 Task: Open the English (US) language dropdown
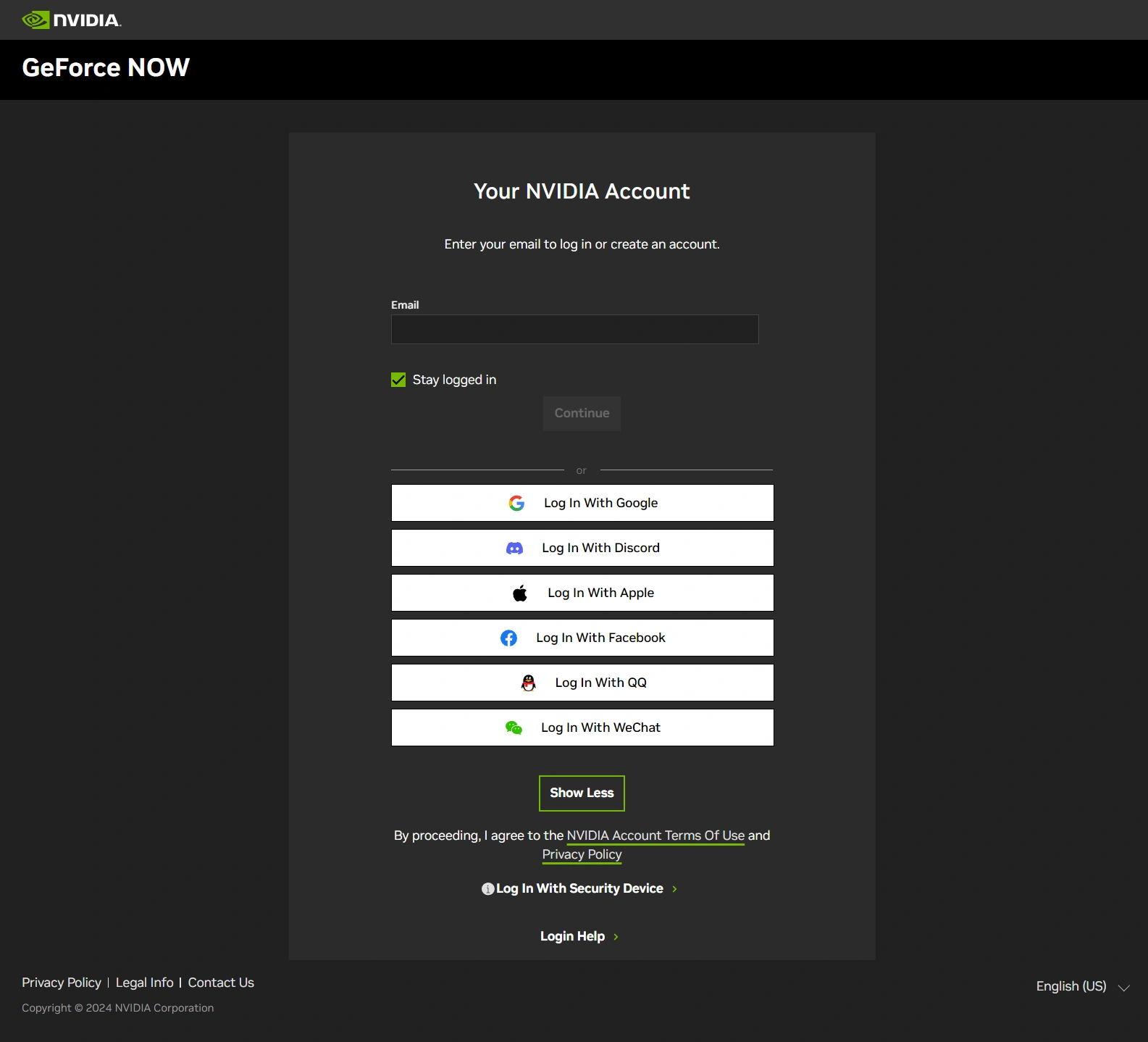(x=1082, y=986)
